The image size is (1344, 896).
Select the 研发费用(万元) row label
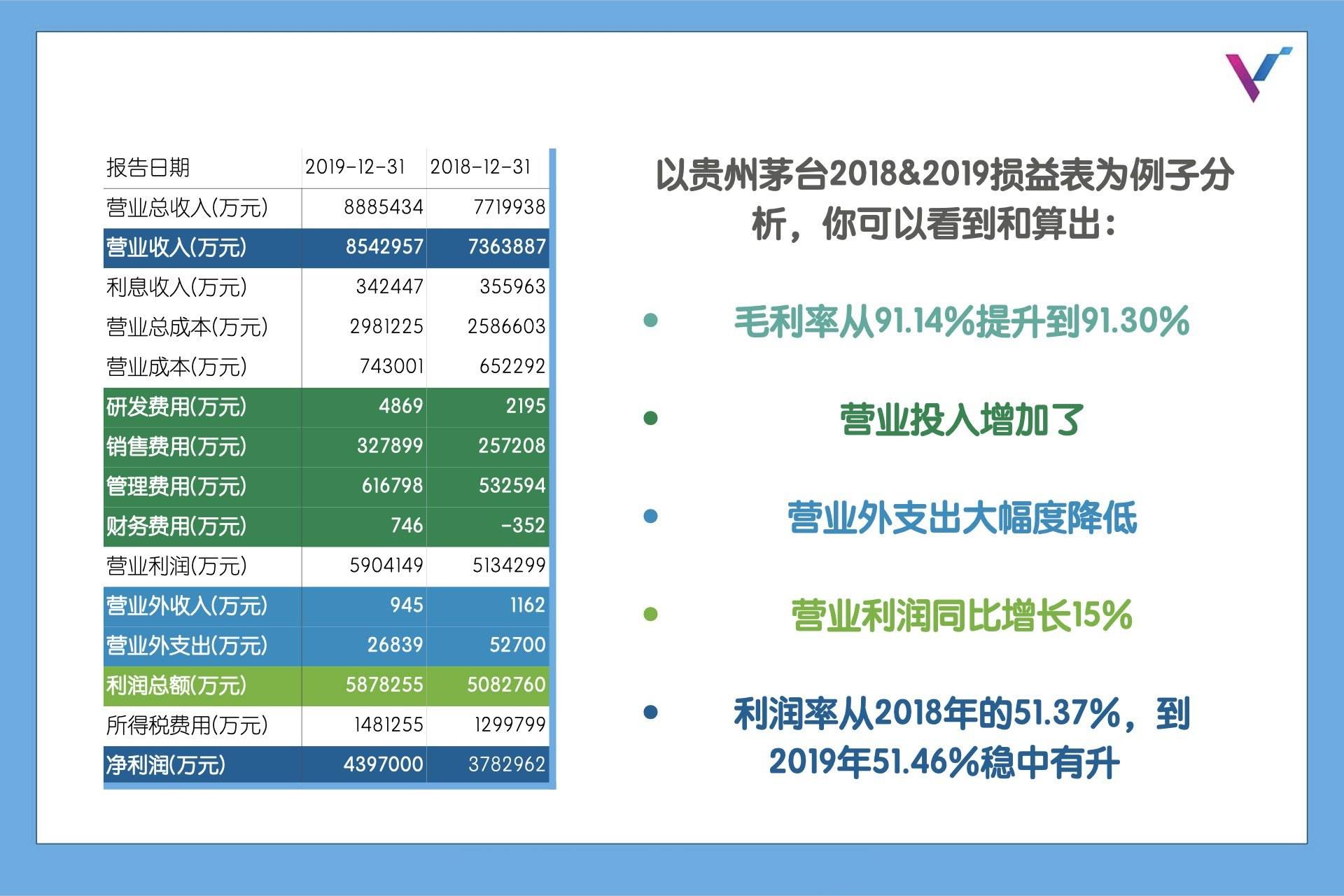(x=176, y=407)
